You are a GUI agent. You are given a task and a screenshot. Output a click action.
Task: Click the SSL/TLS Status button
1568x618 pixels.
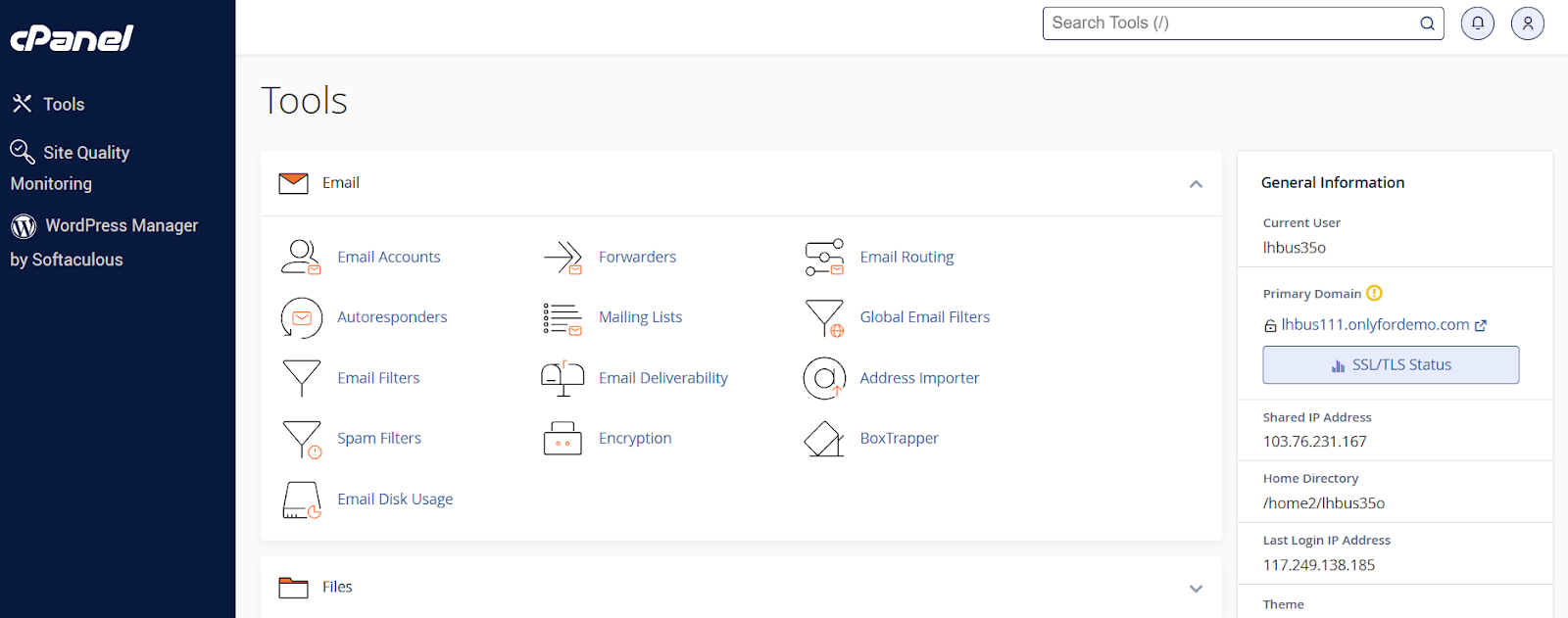(x=1391, y=364)
